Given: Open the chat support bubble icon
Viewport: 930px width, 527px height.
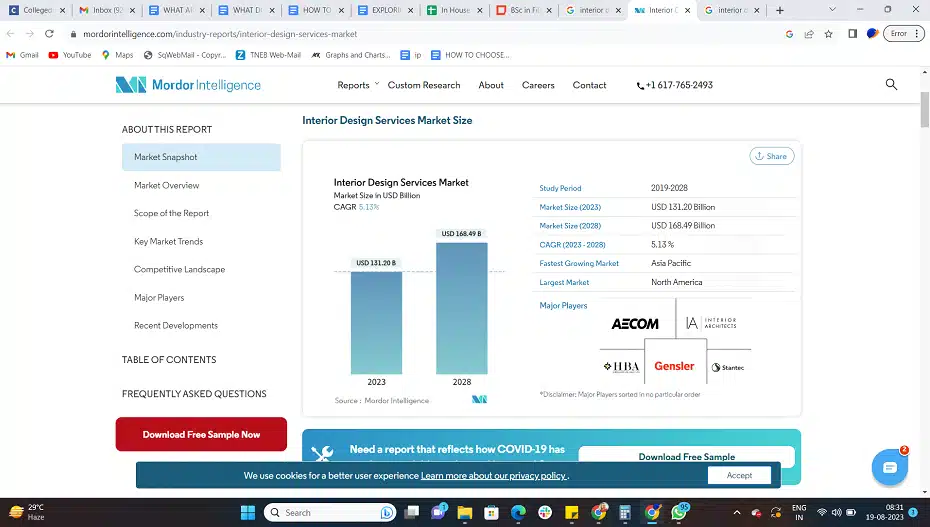Looking at the screenshot, I should pyautogui.click(x=887, y=466).
